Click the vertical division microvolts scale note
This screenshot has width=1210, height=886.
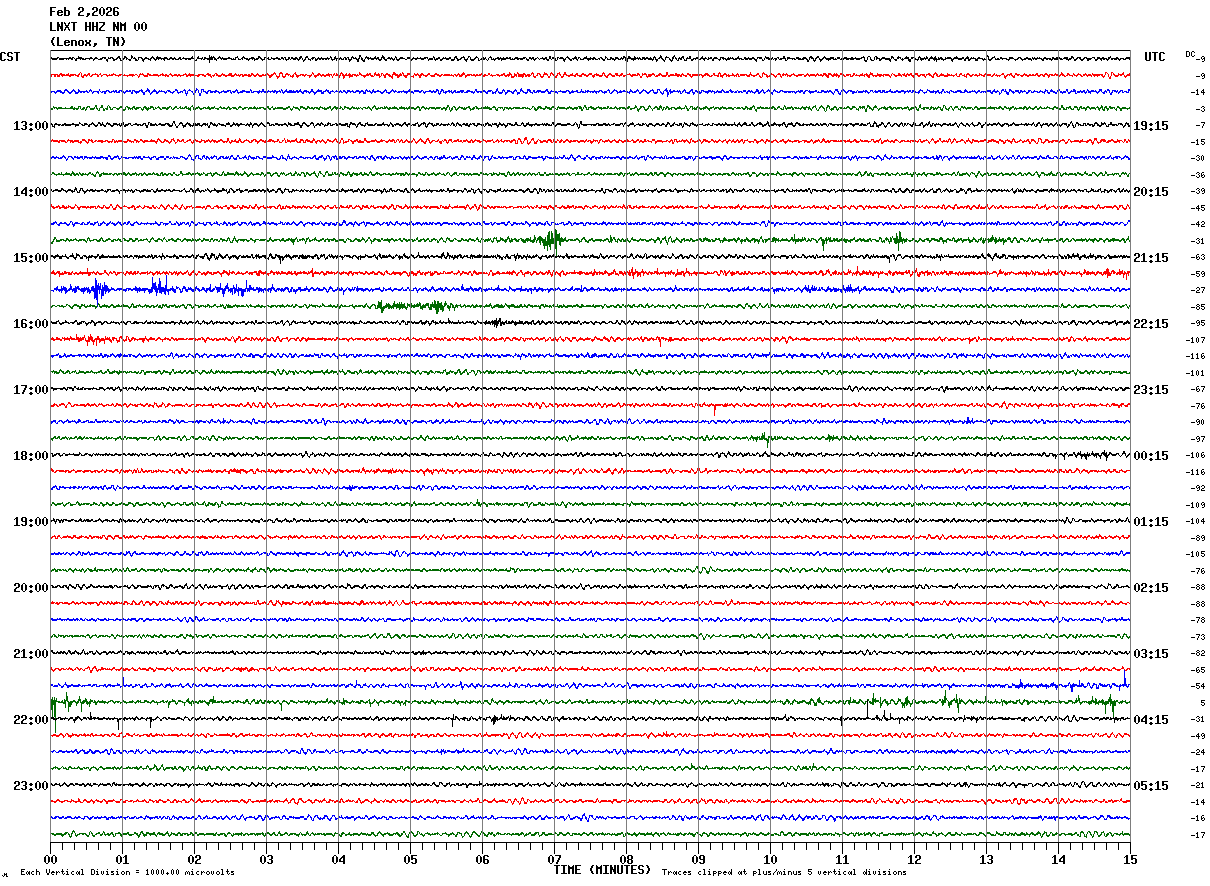[x=127, y=872]
